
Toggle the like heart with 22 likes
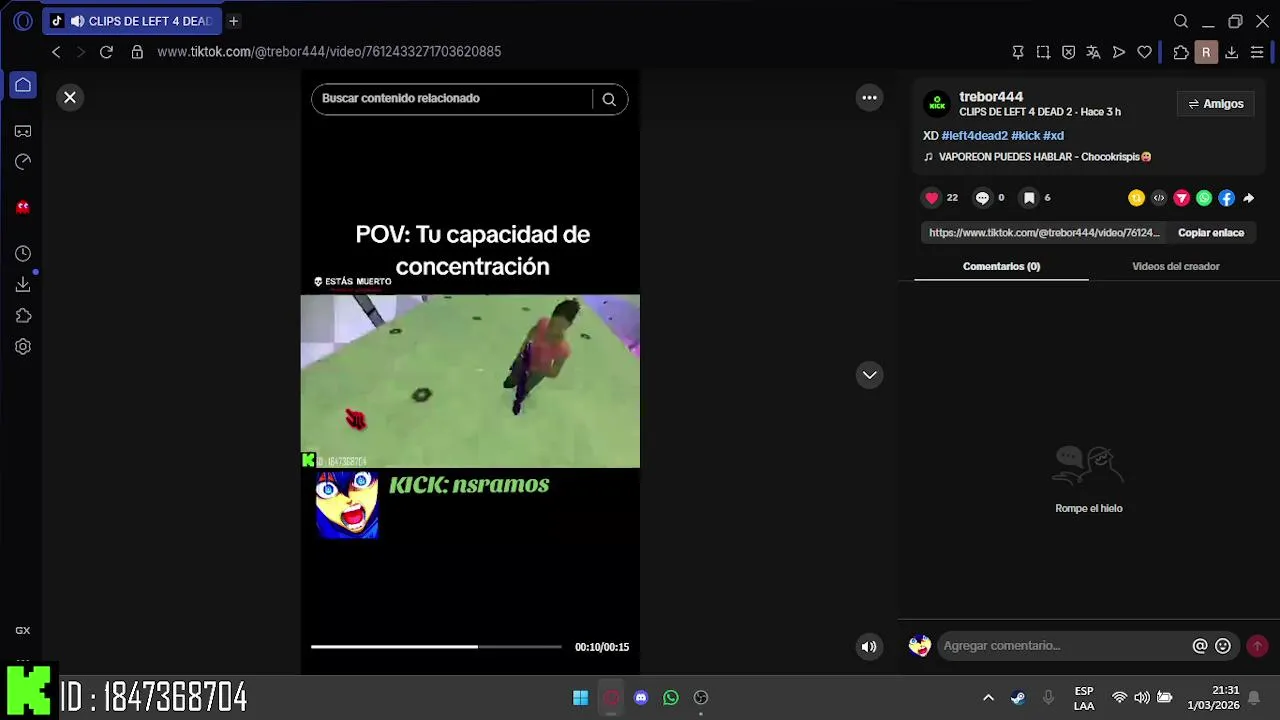click(x=932, y=198)
